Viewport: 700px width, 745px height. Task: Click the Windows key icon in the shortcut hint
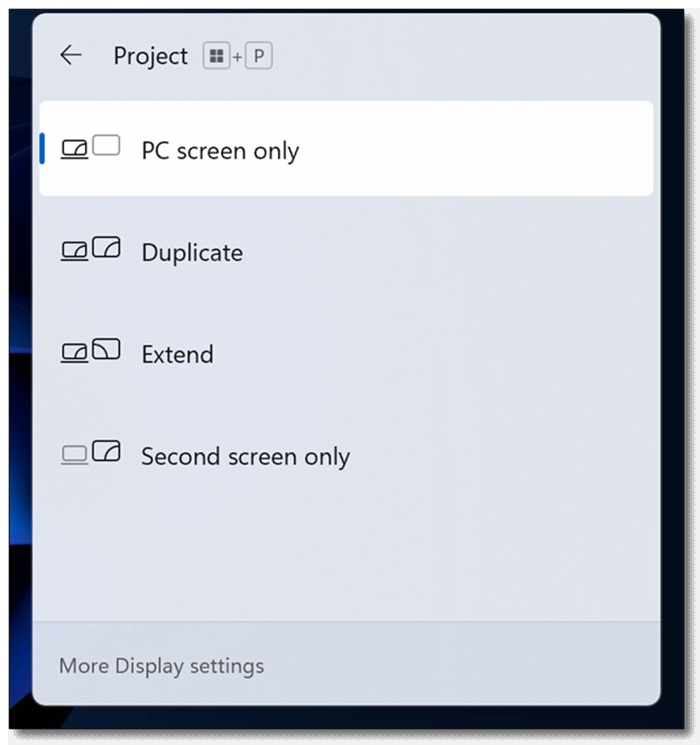[x=216, y=57]
